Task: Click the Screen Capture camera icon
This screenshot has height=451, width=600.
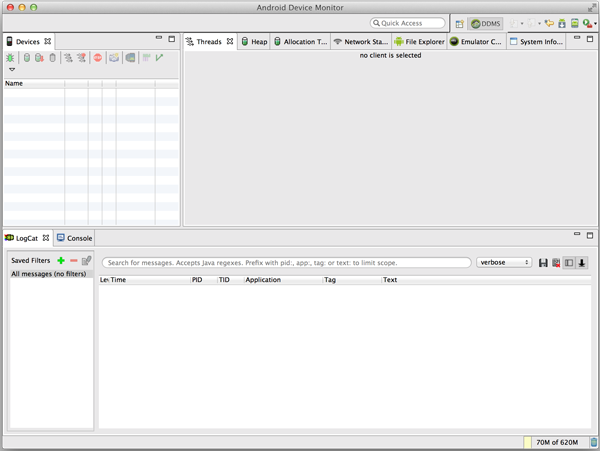Action: [x=114, y=58]
